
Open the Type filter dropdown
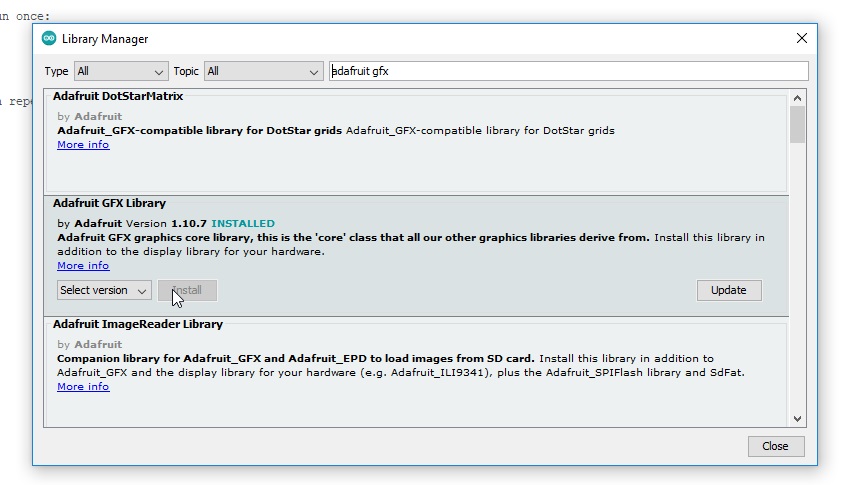121,71
